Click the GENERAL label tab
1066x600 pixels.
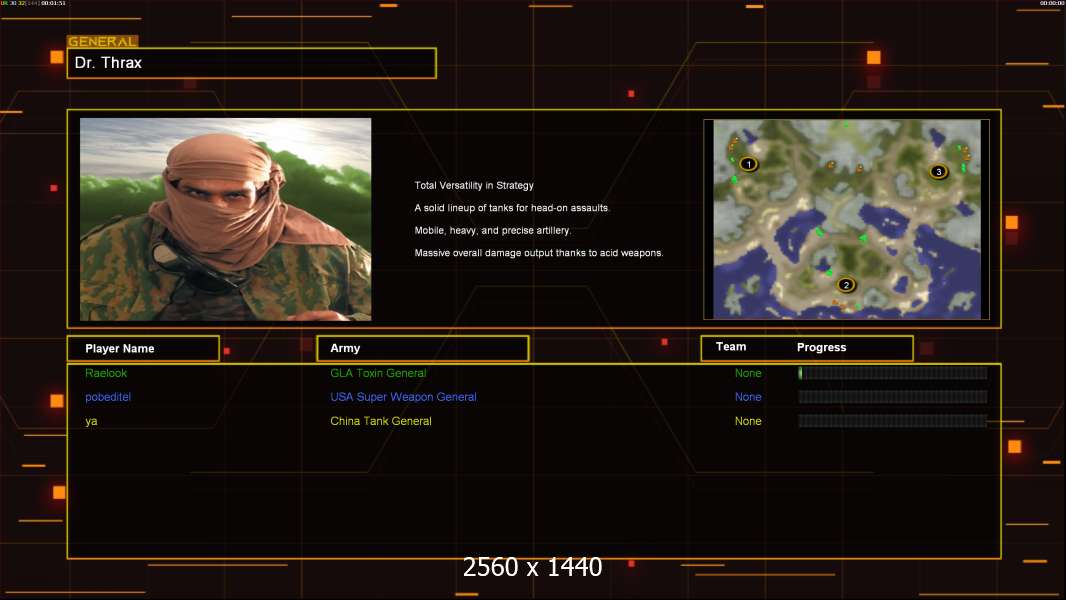pos(102,42)
